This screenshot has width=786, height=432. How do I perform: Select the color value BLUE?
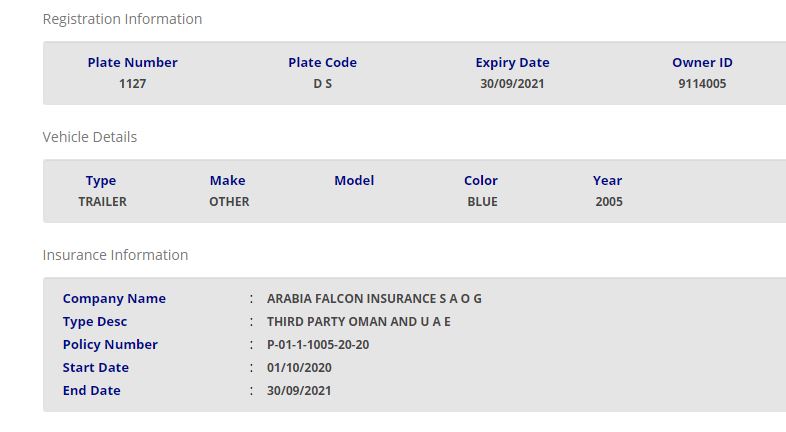(x=482, y=202)
